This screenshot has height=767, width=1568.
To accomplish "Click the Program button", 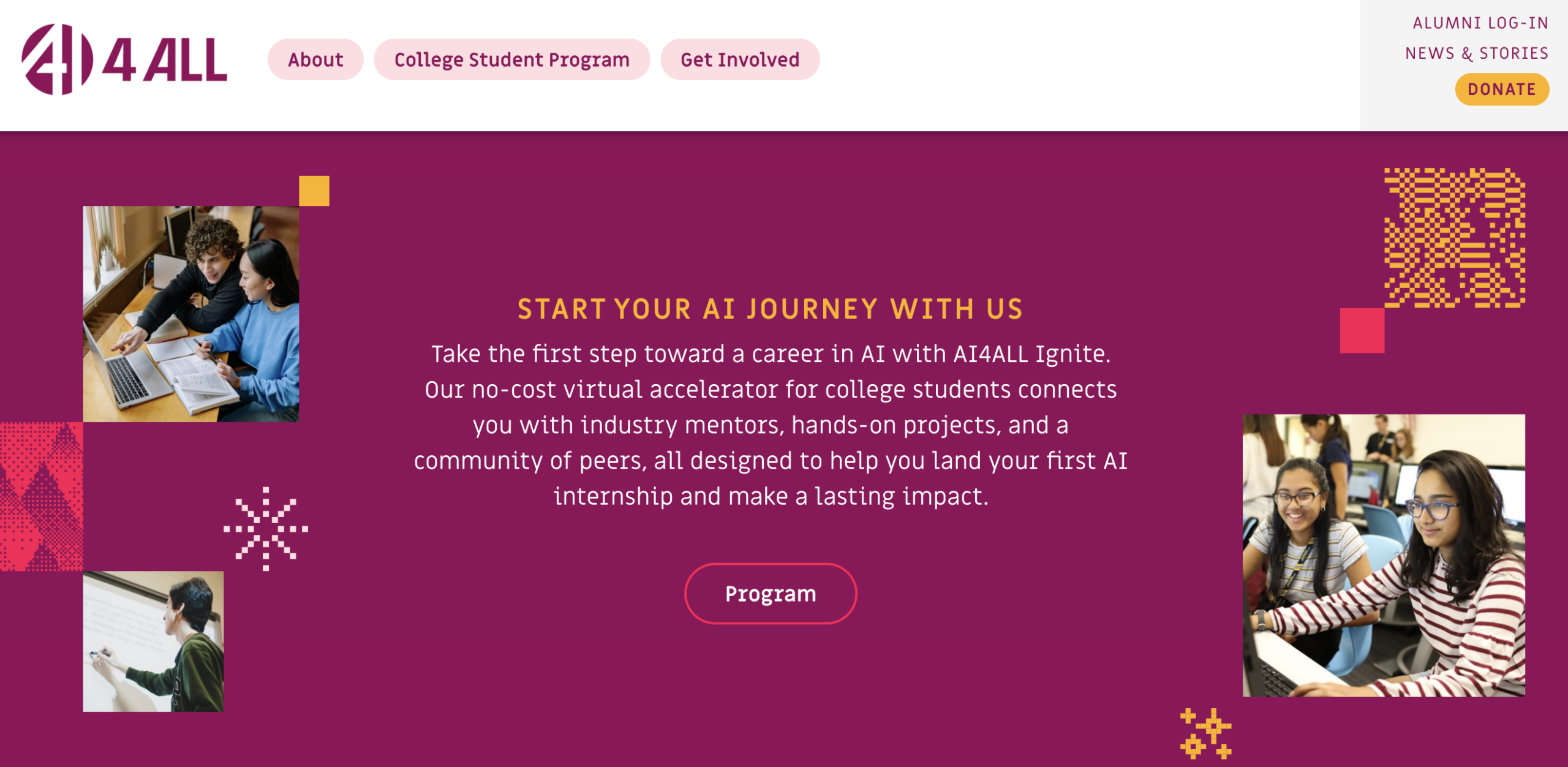I will pos(770,594).
